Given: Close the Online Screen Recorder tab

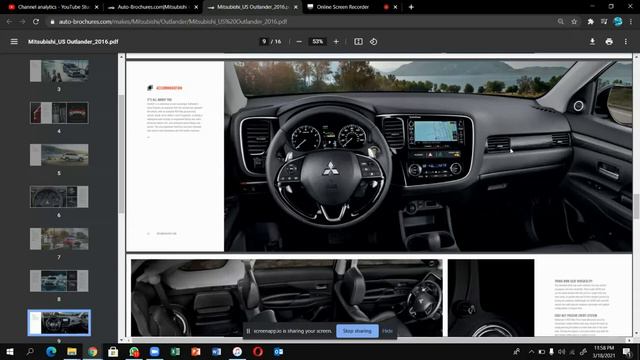Looking at the screenshot, I should 395,7.
